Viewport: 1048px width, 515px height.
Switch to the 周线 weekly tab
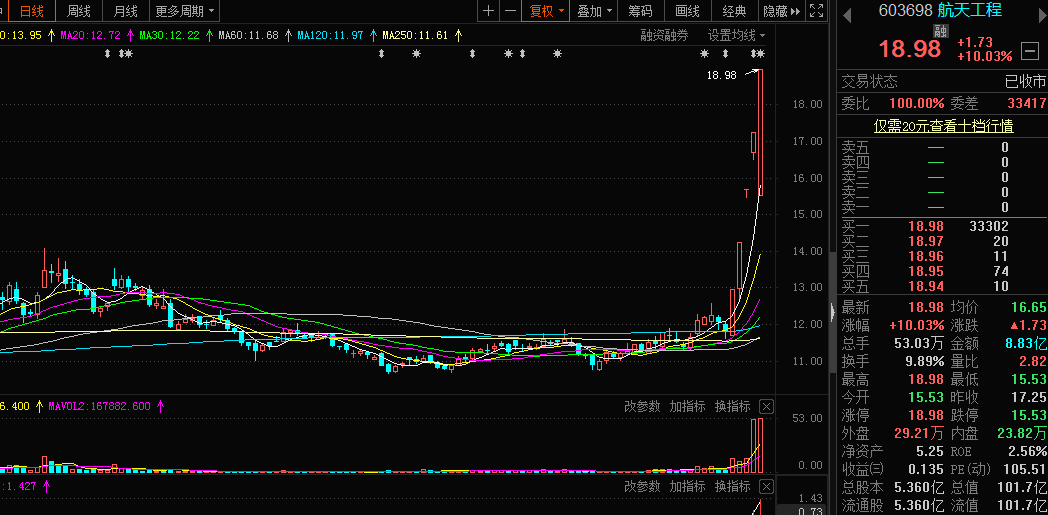[78, 12]
